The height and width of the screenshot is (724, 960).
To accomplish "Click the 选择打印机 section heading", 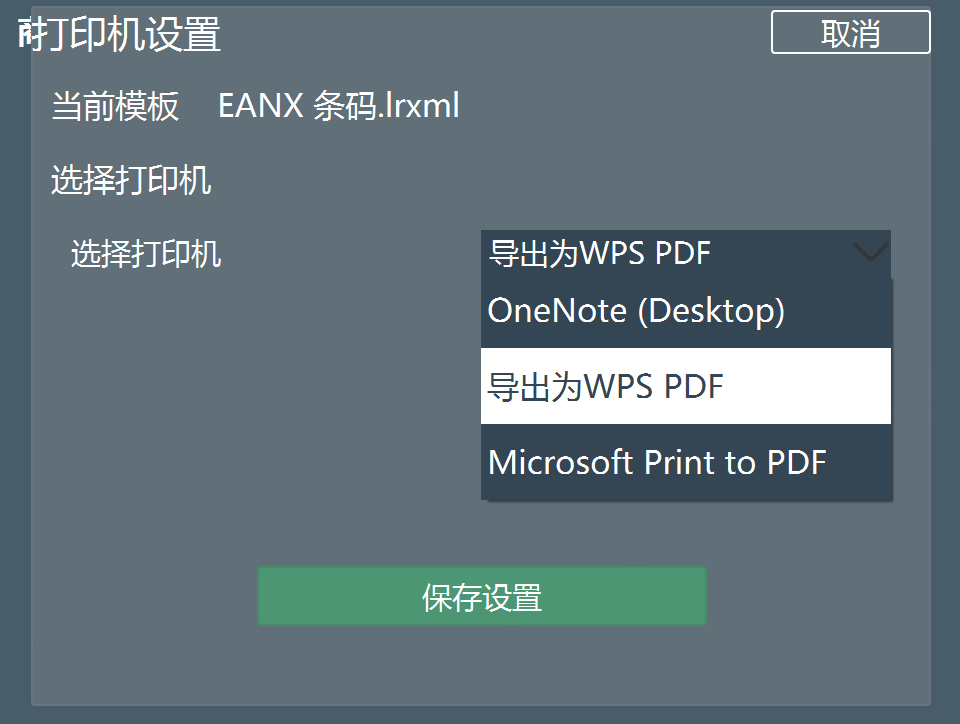I will (131, 181).
